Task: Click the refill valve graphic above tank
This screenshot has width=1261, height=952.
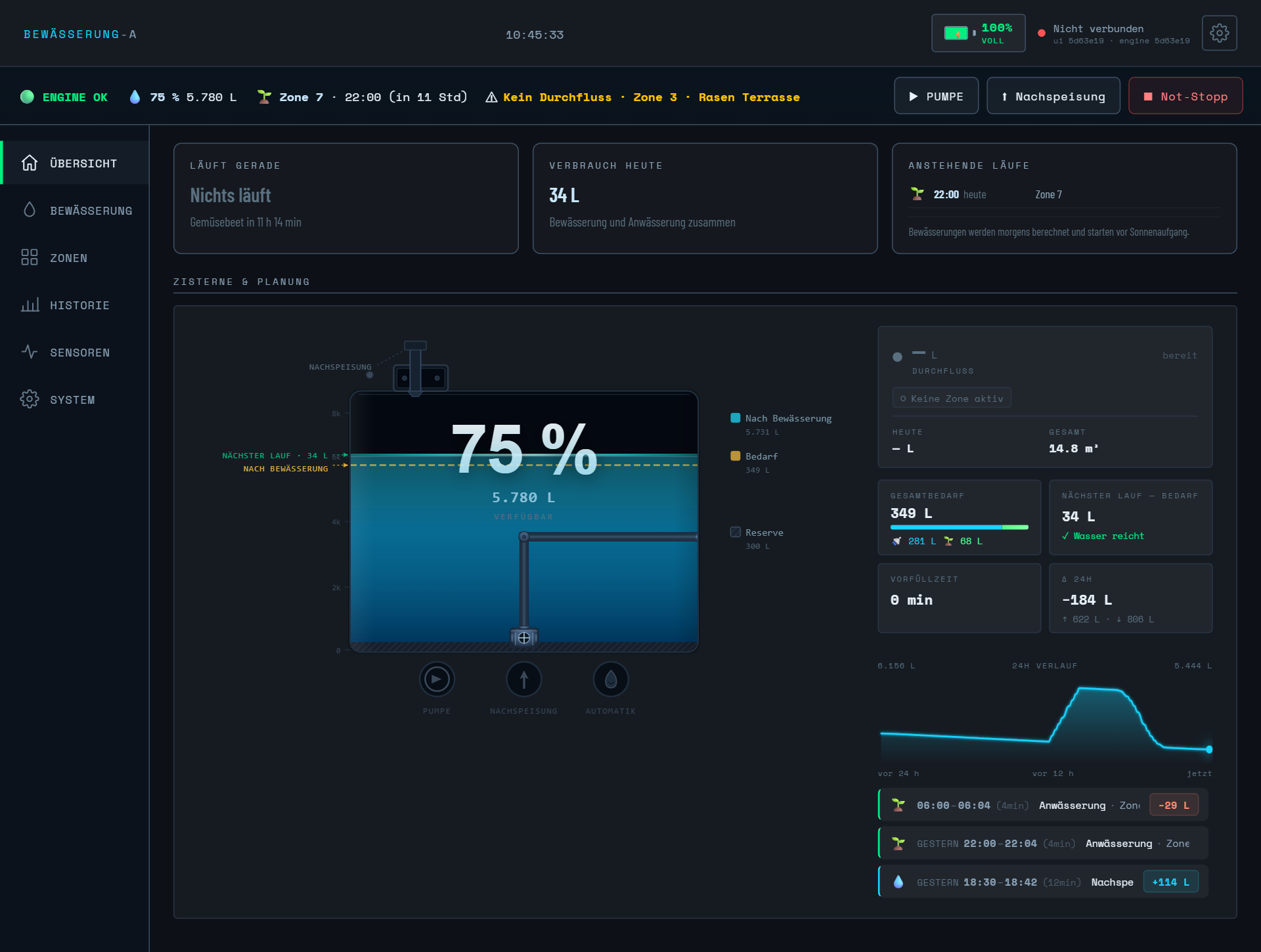Action: coord(420,370)
